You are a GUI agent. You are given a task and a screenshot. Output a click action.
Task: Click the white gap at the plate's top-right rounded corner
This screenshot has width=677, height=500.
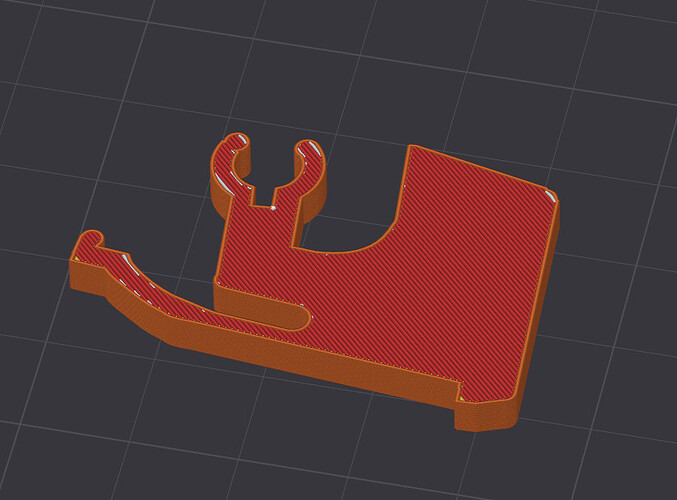point(550,195)
